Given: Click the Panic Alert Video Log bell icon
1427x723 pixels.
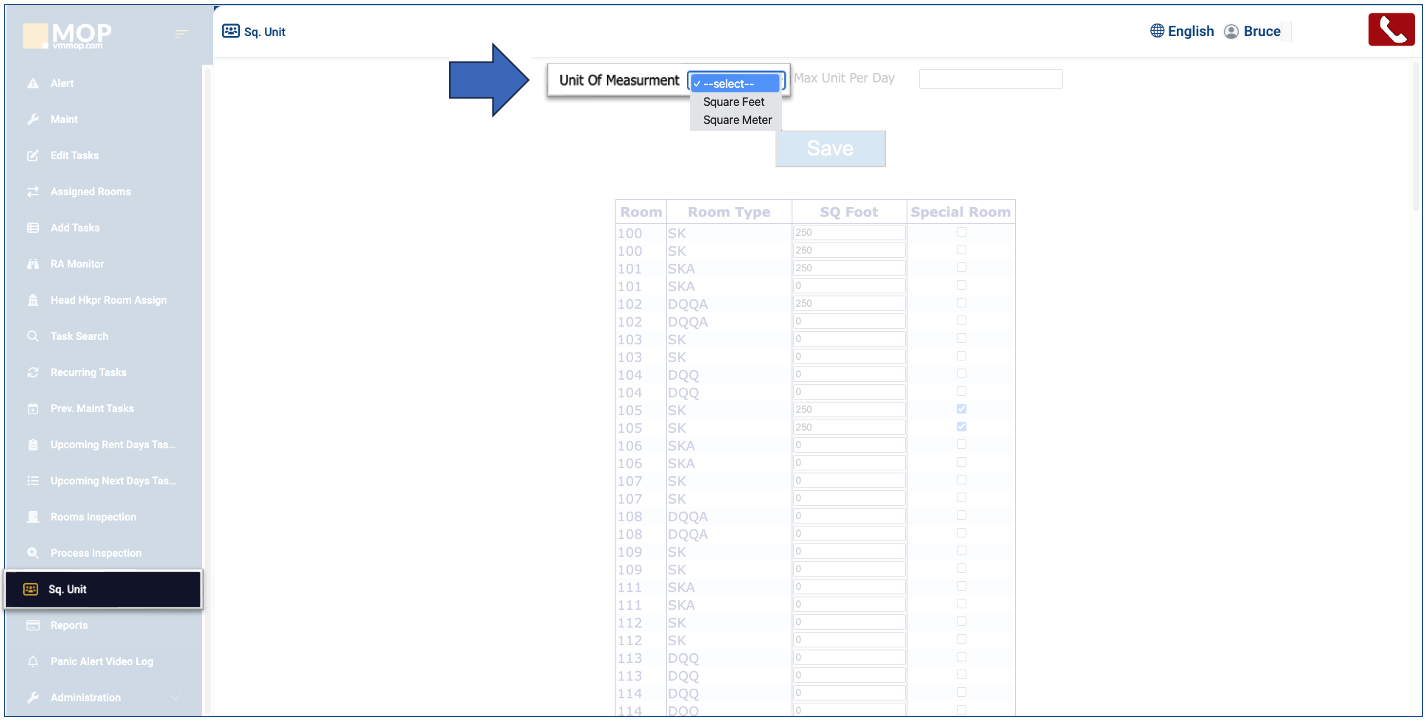Looking at the screenshot, I should pos(33,662).
